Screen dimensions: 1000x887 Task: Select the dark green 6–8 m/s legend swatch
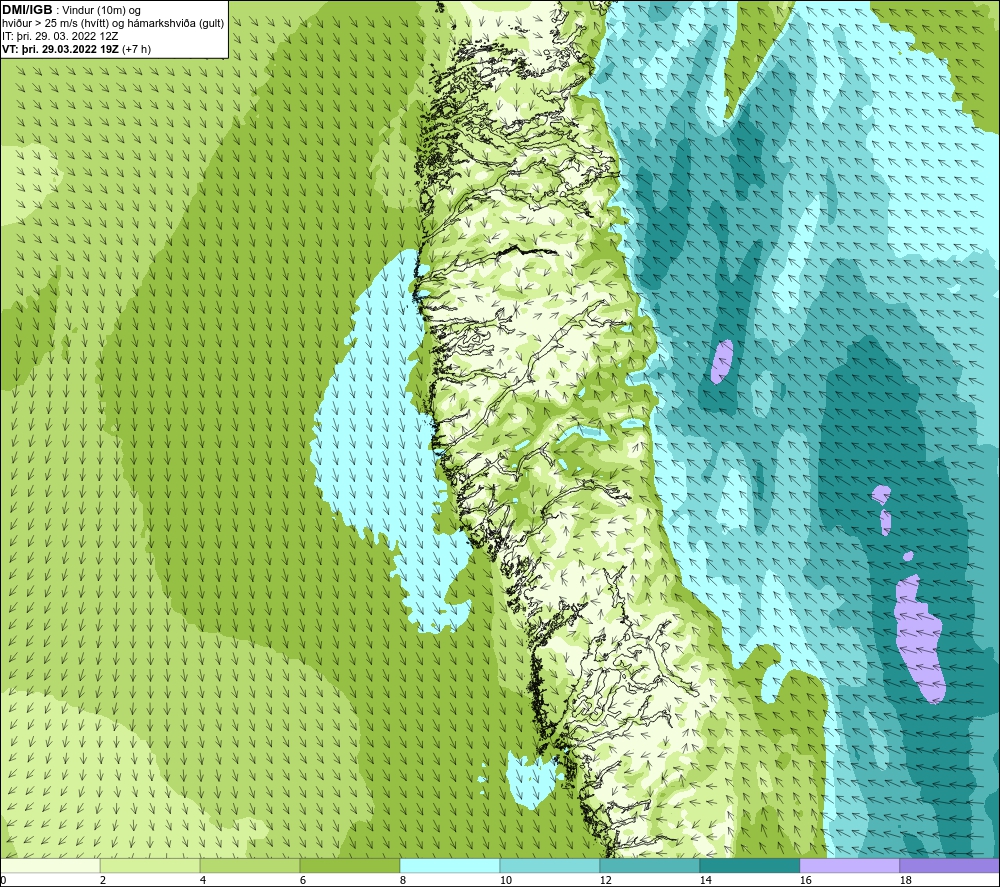(350, 865)
